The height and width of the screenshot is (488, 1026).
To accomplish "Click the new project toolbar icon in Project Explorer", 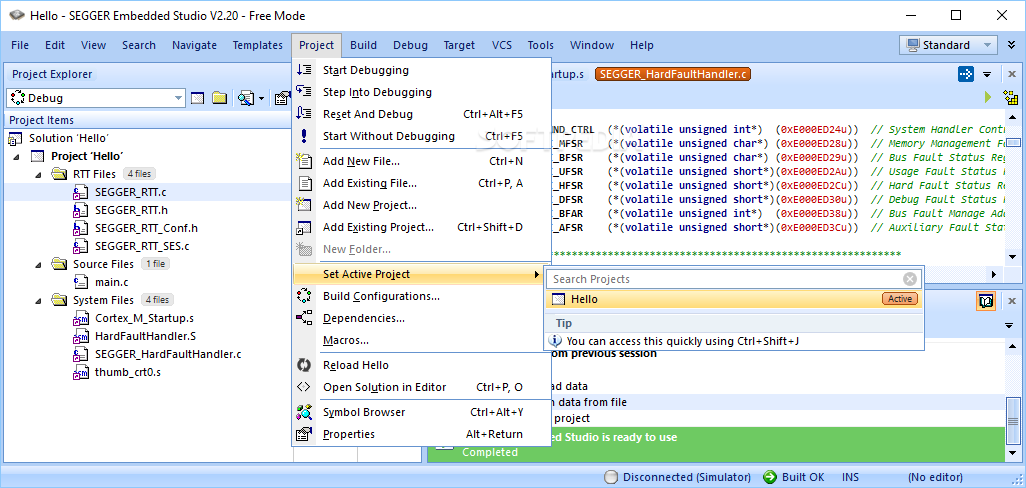I will (x=198, y=98).
